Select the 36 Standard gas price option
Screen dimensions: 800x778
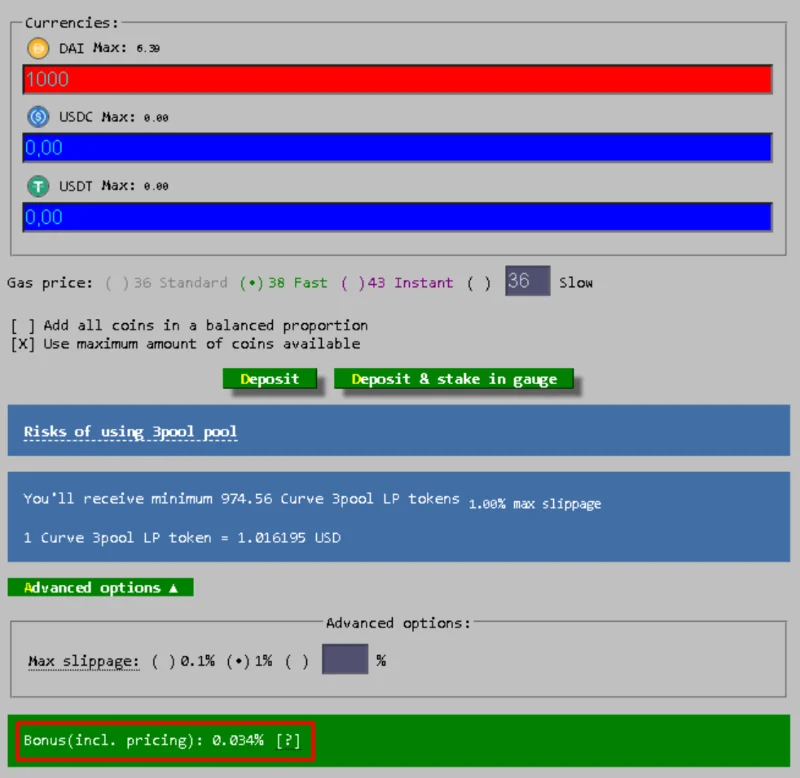(166, 283)
